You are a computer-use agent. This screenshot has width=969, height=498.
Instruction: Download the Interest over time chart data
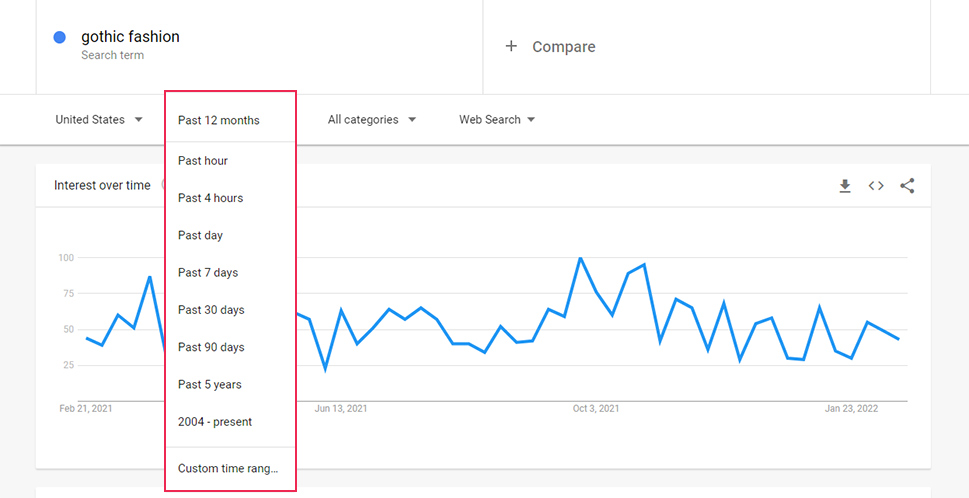coord(845,186)
